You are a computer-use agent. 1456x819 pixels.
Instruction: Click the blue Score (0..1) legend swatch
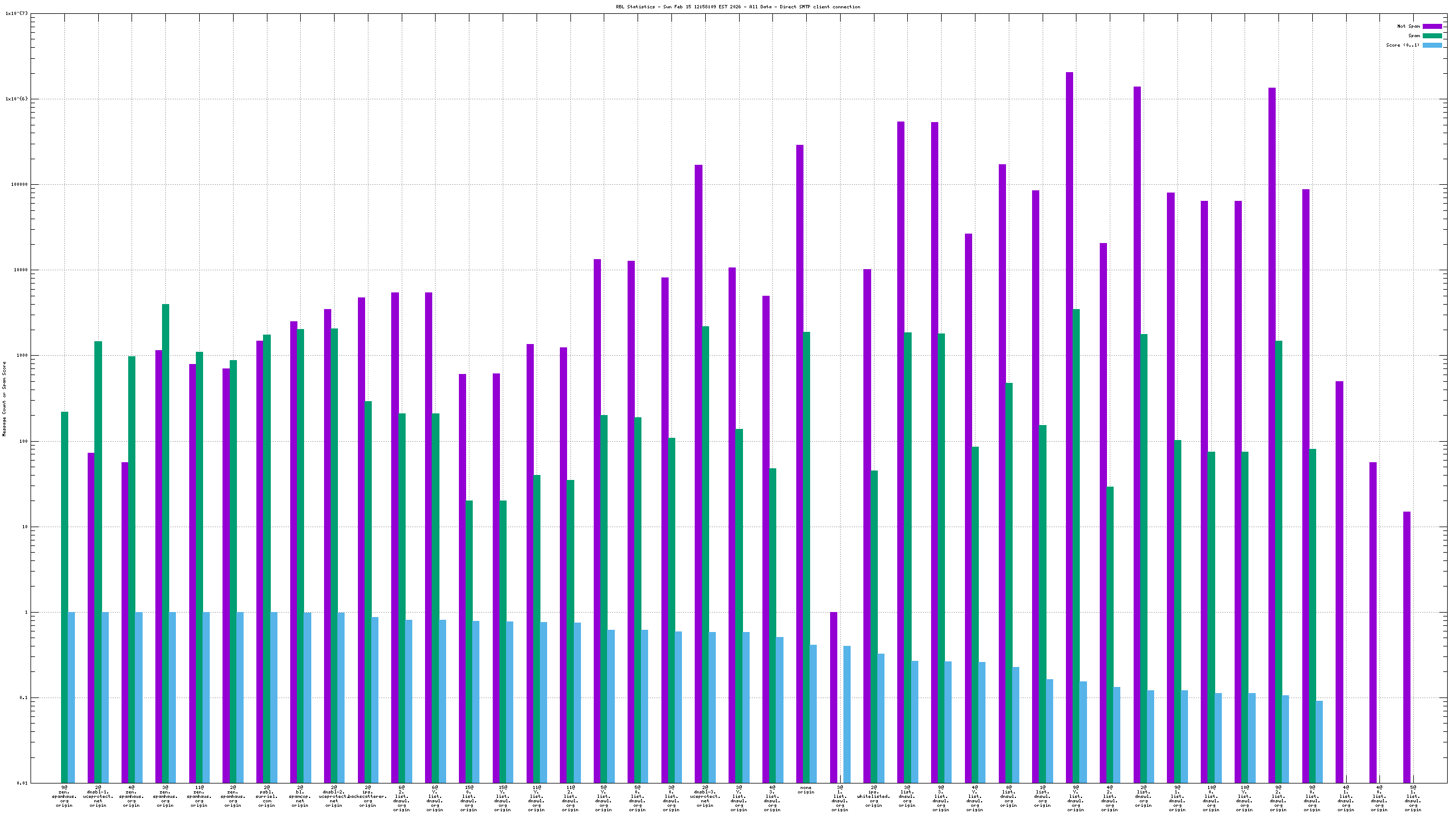click(x=1432, y=45)
